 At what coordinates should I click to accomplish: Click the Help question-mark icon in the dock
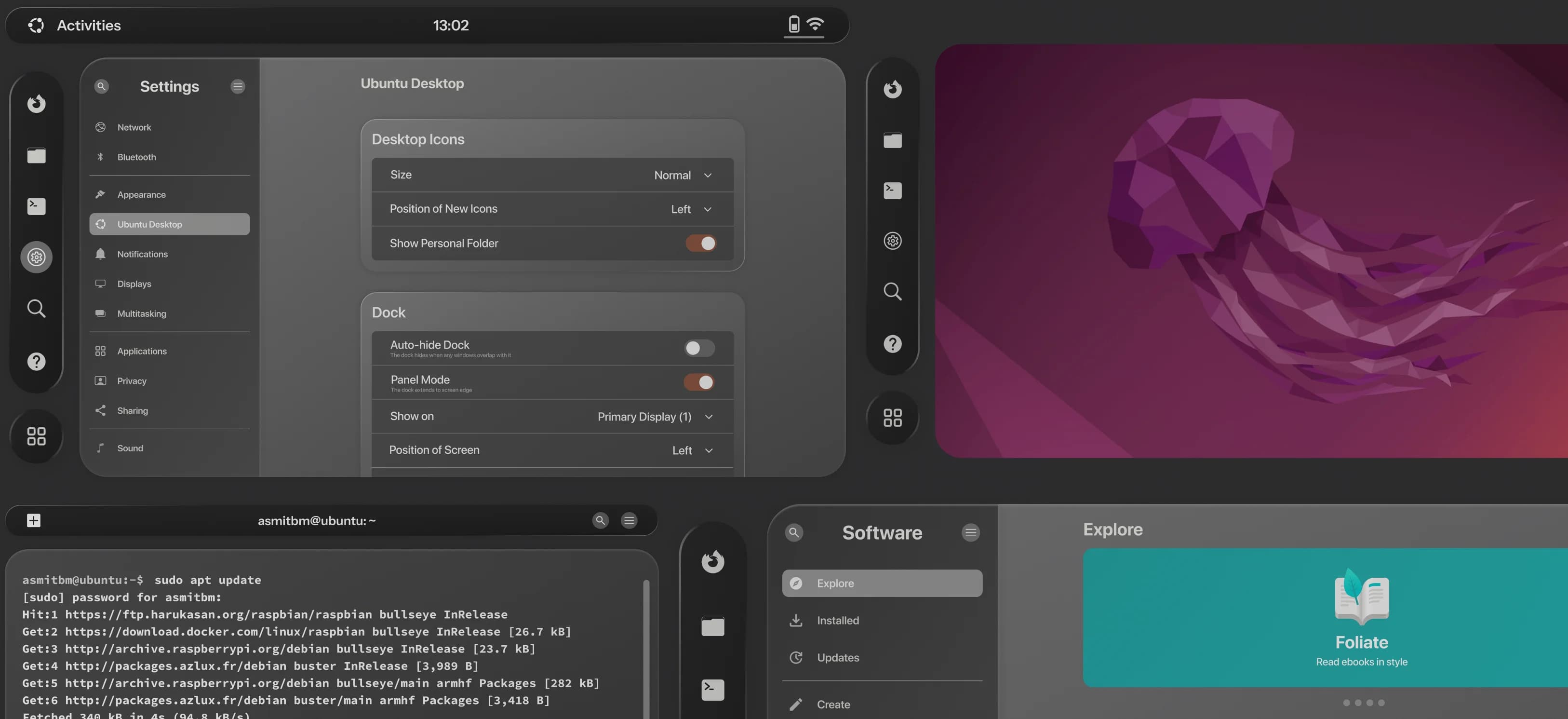click(37, 361)
